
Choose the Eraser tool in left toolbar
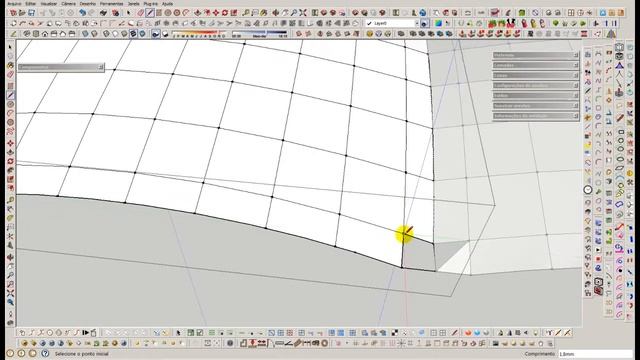[x=11, y=74]
